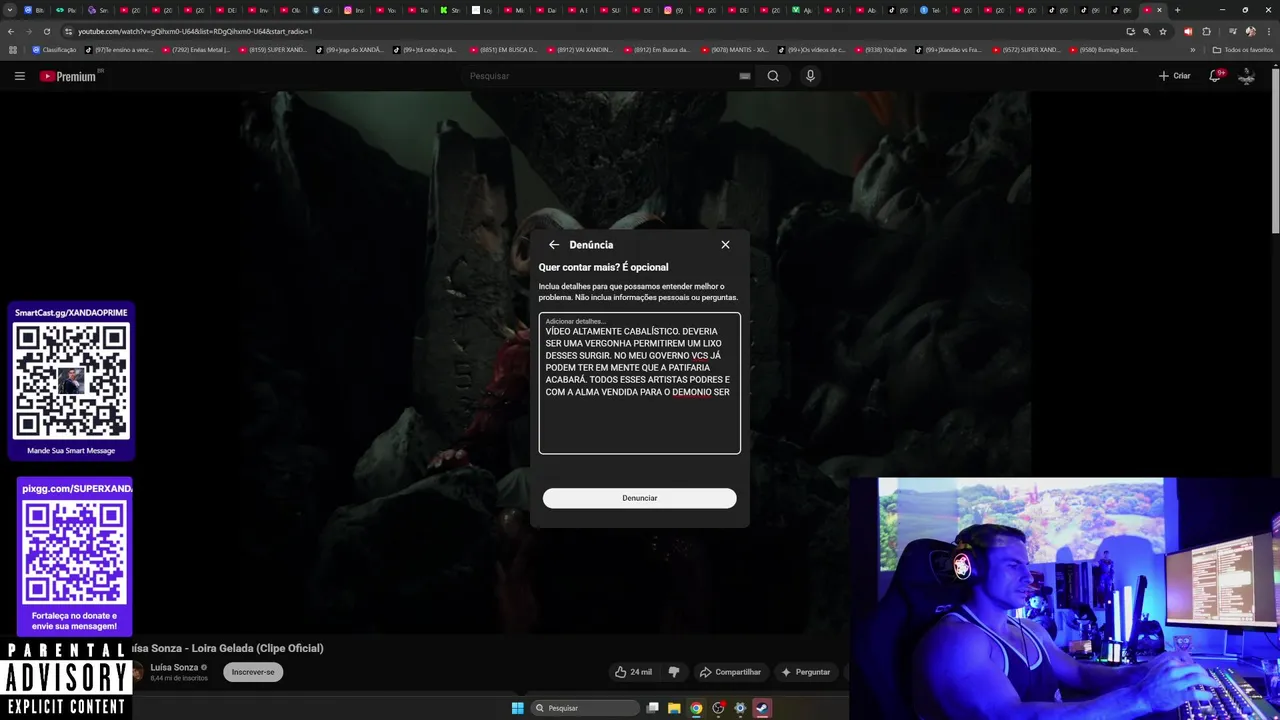Open the red speaker extension icon
The width and height of the screenshot is (1280, 720).
point(1188,31)
